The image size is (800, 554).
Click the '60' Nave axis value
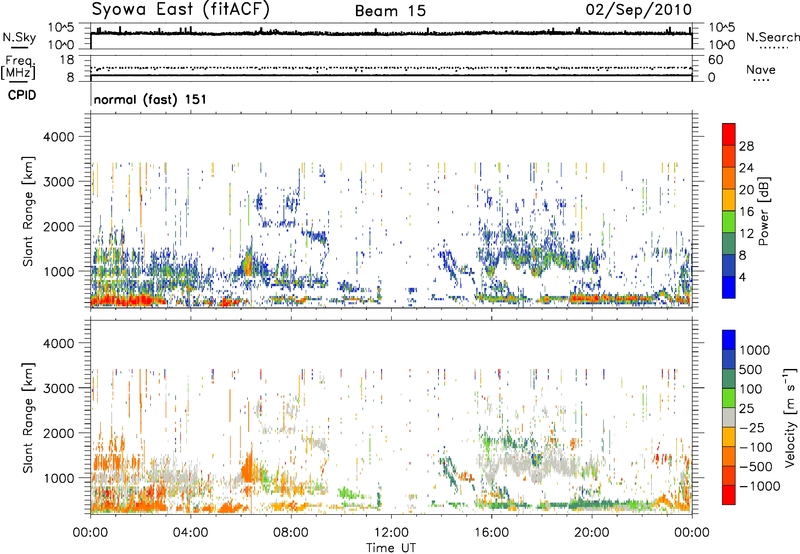[715, 60]
